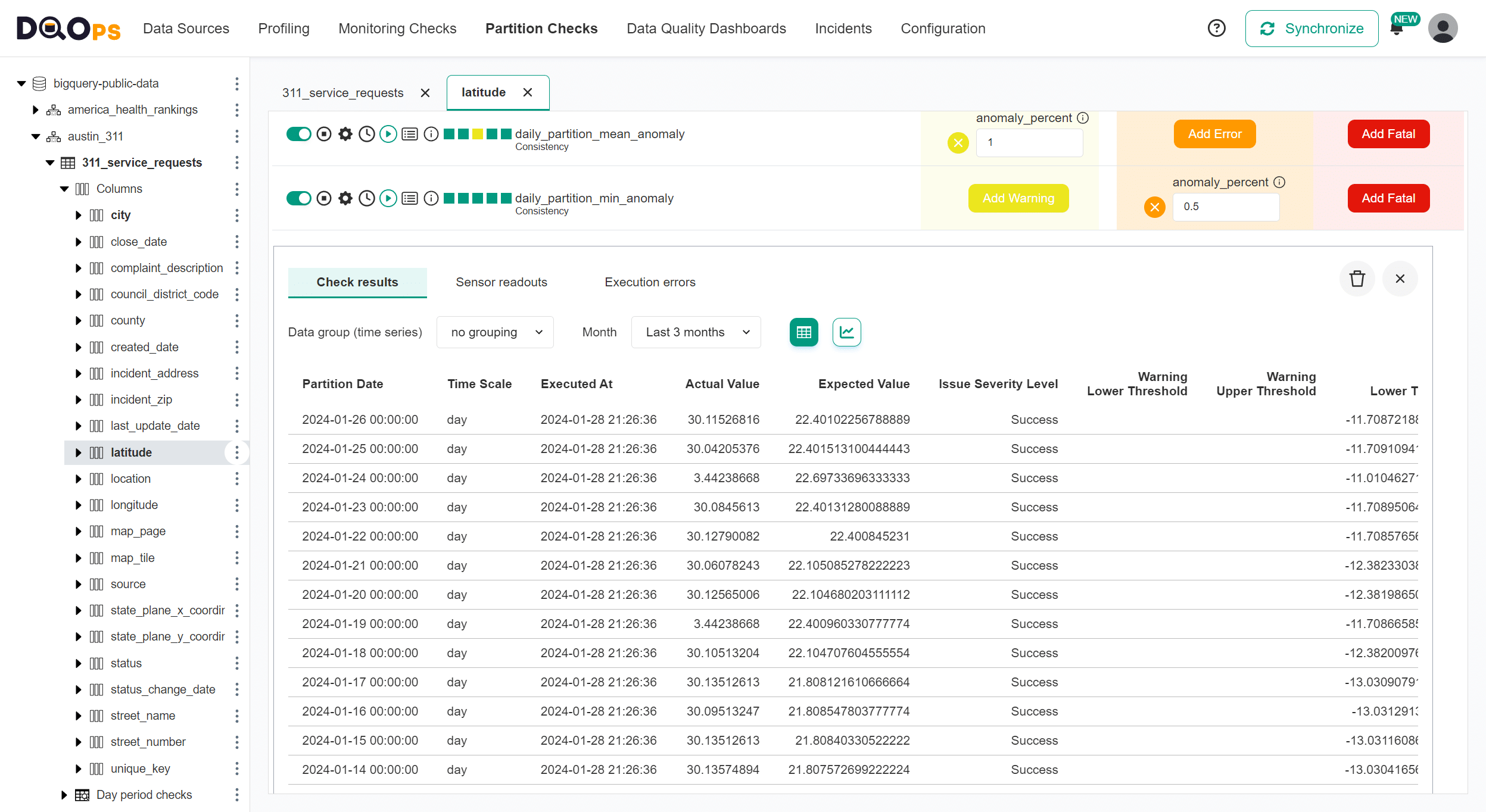Show check results list for daily_partition_min_anomaly
The height and width of the screenshot is (812, 1486).
click(409, 198)
